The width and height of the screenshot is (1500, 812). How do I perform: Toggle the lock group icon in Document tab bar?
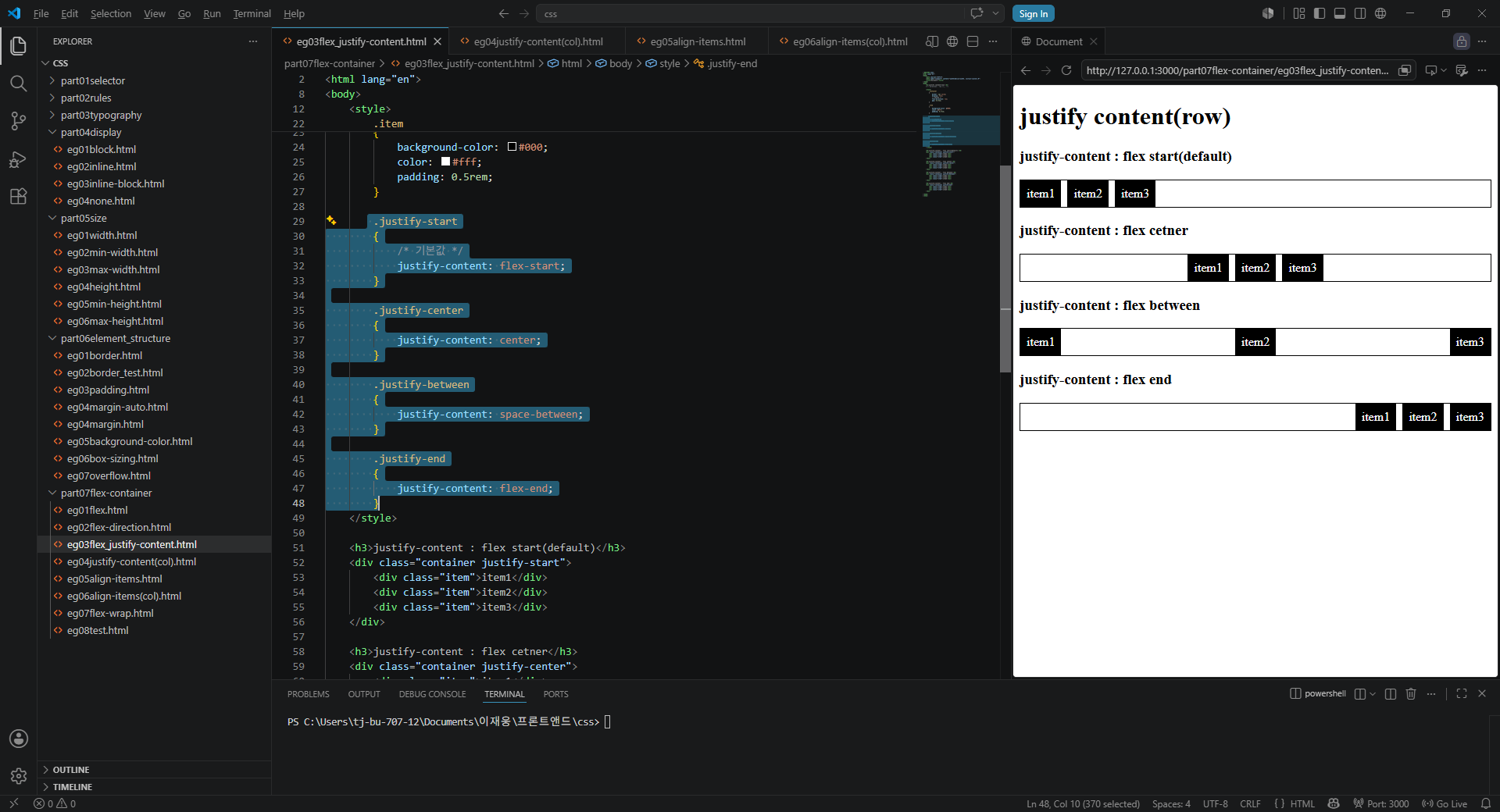pos(1462,41)
